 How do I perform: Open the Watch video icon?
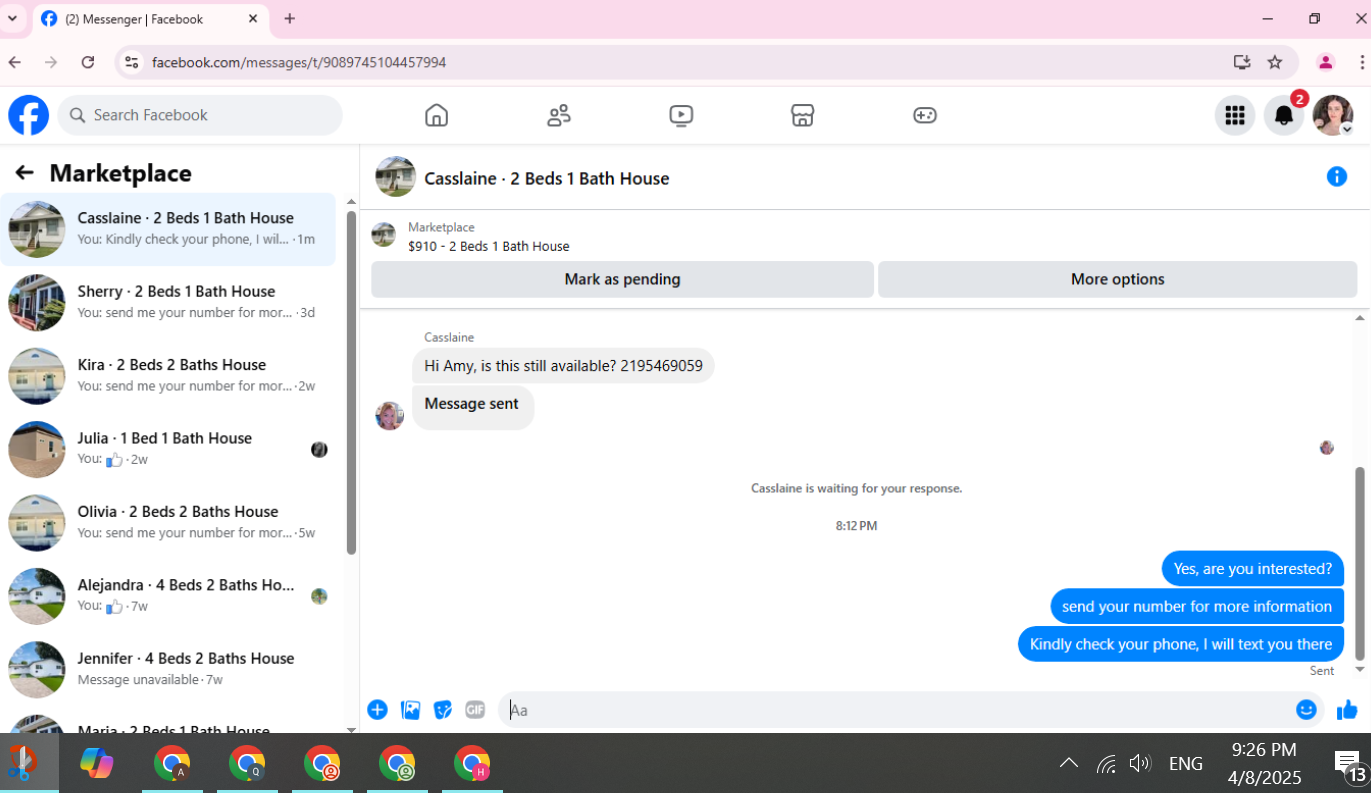tap(681, 115)
